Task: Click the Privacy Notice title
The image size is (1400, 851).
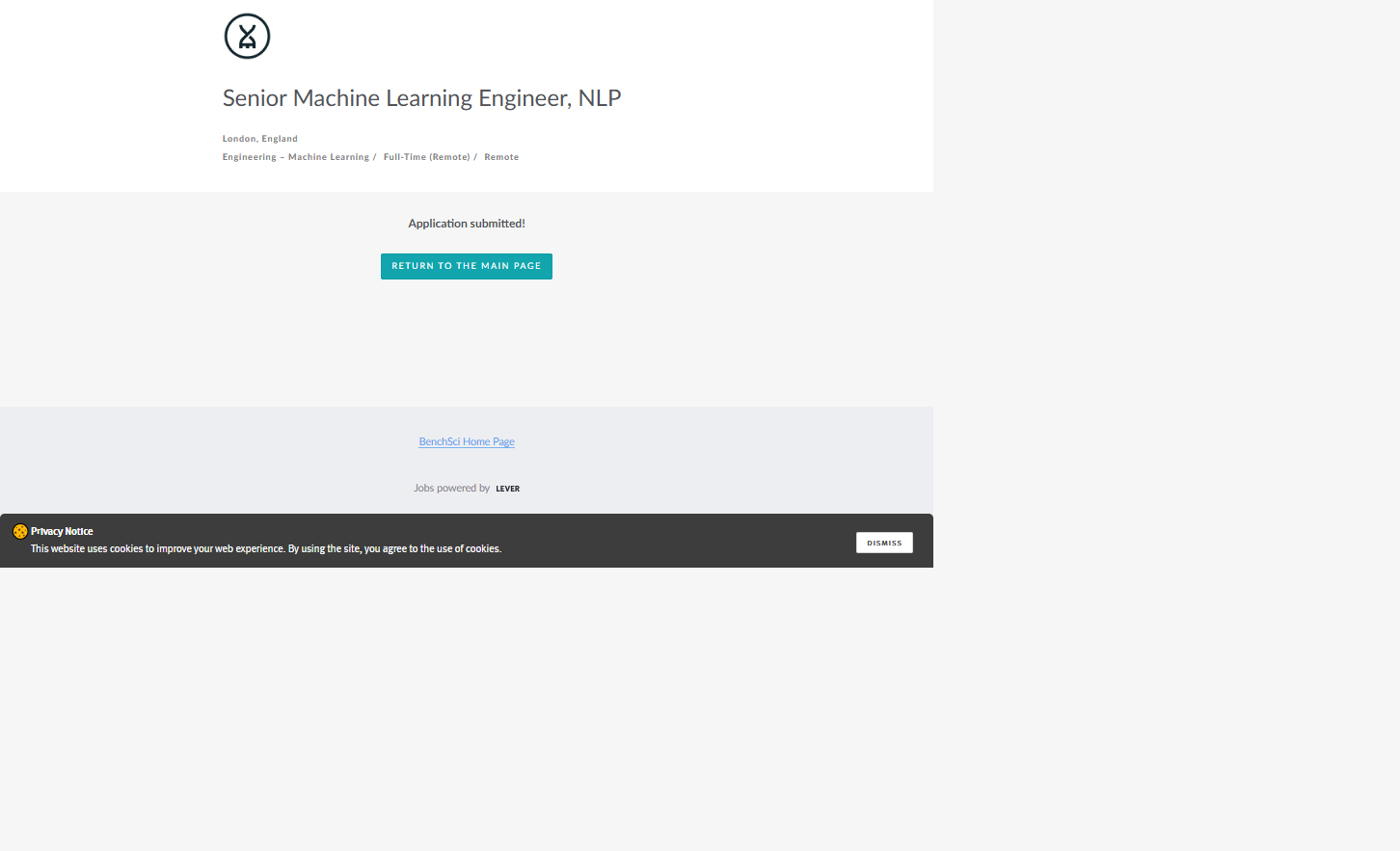Action: coord(62,531)
